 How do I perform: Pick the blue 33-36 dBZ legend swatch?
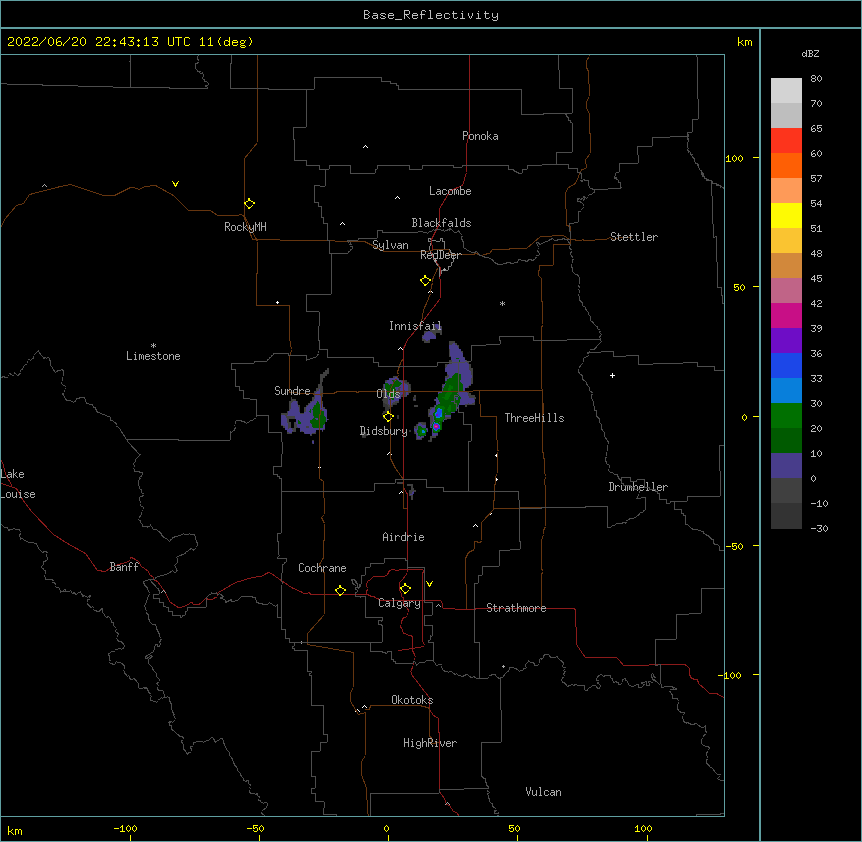[786, 365]
